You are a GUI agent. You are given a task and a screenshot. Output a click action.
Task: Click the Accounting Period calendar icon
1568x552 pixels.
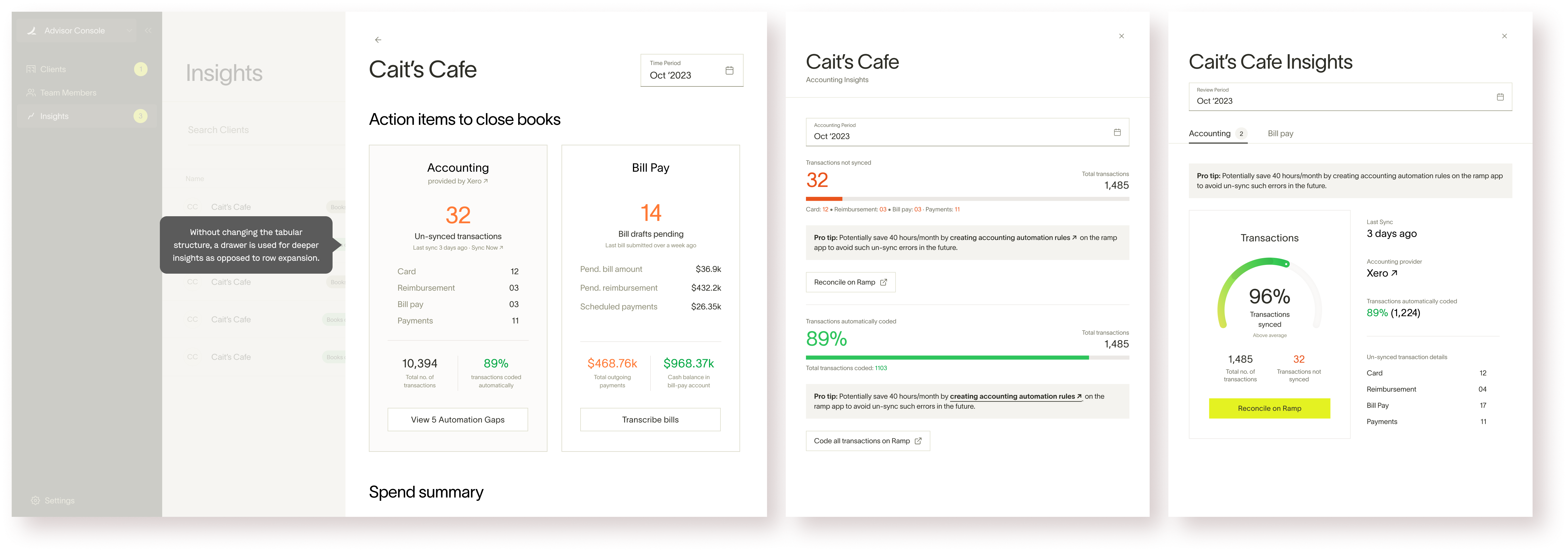click(1117, 132)
